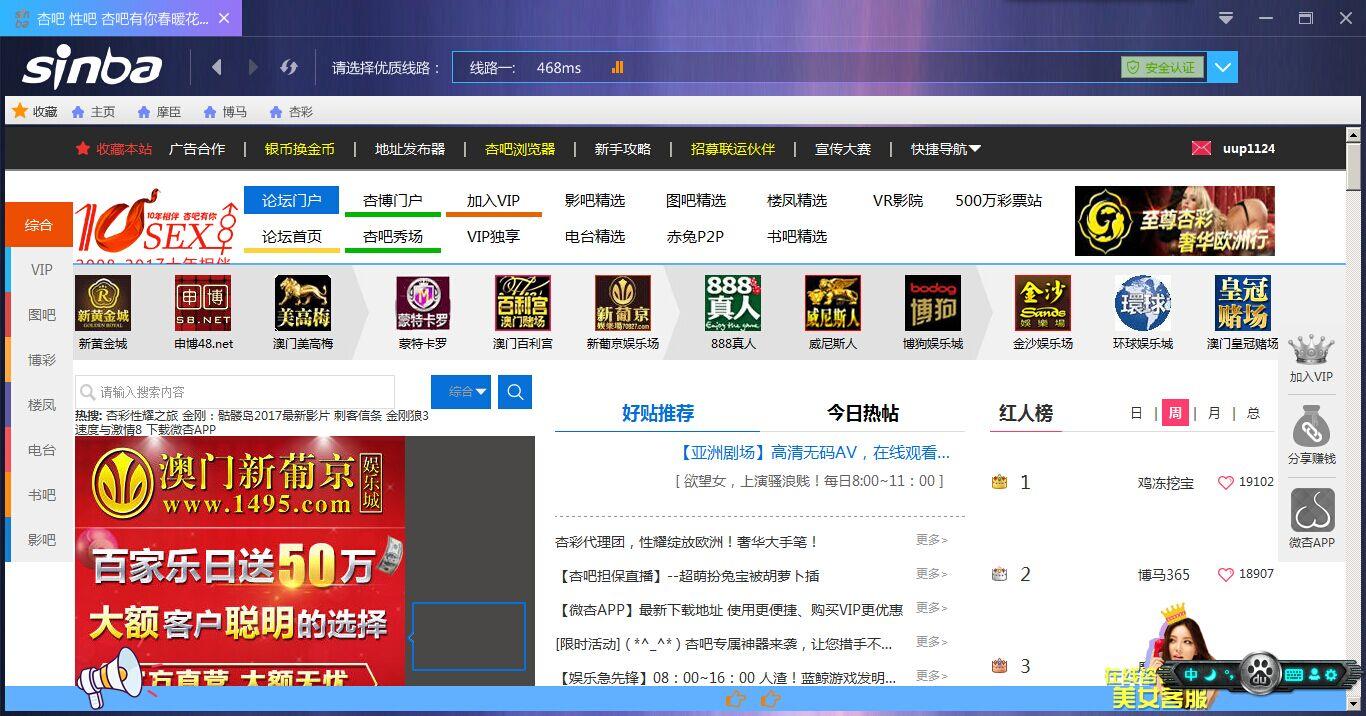Screen dimensions: 1366x716
Task: Select 日 ranking period
Action: 1136,413
